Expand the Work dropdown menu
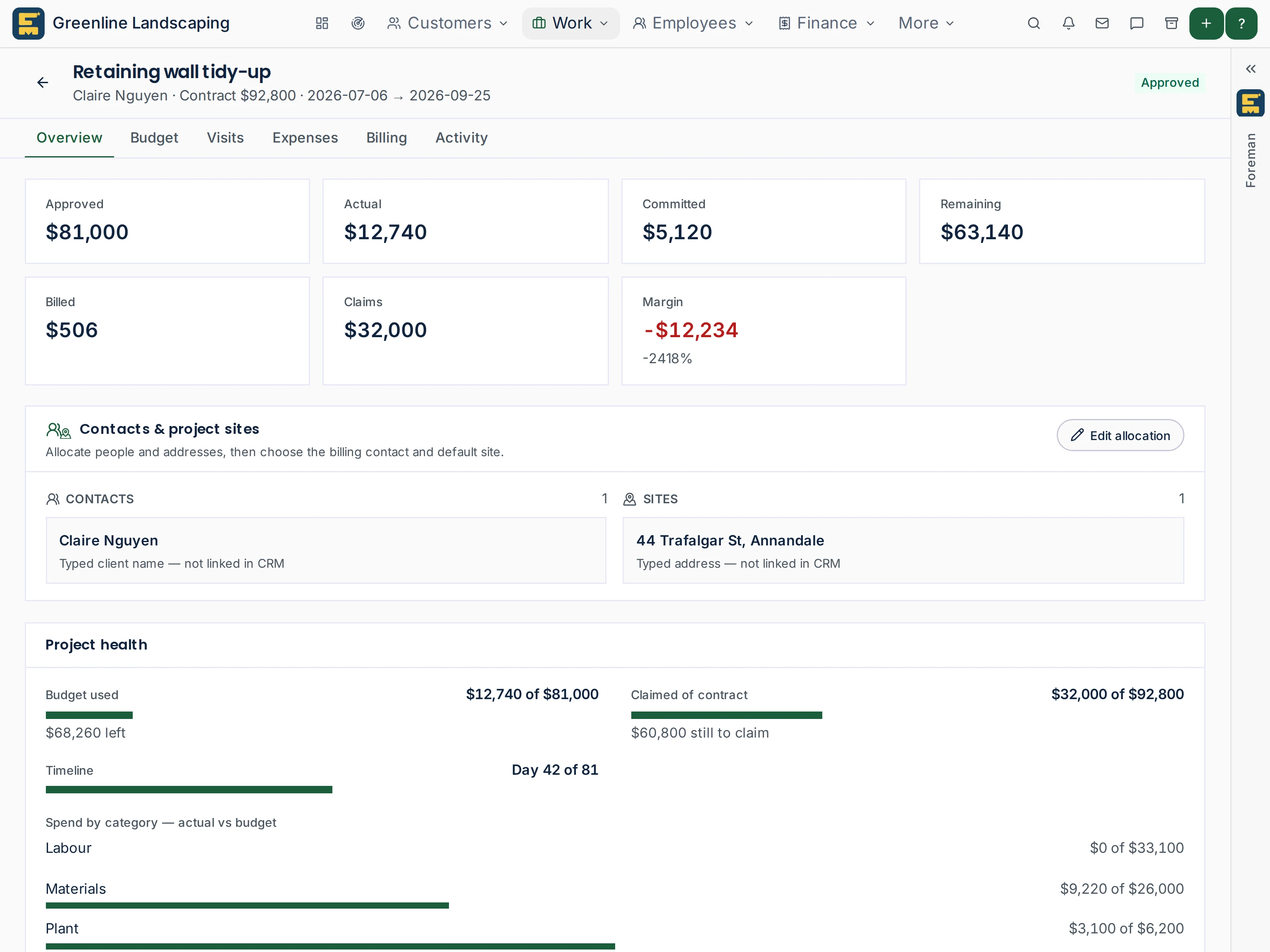 click(570, 24)
